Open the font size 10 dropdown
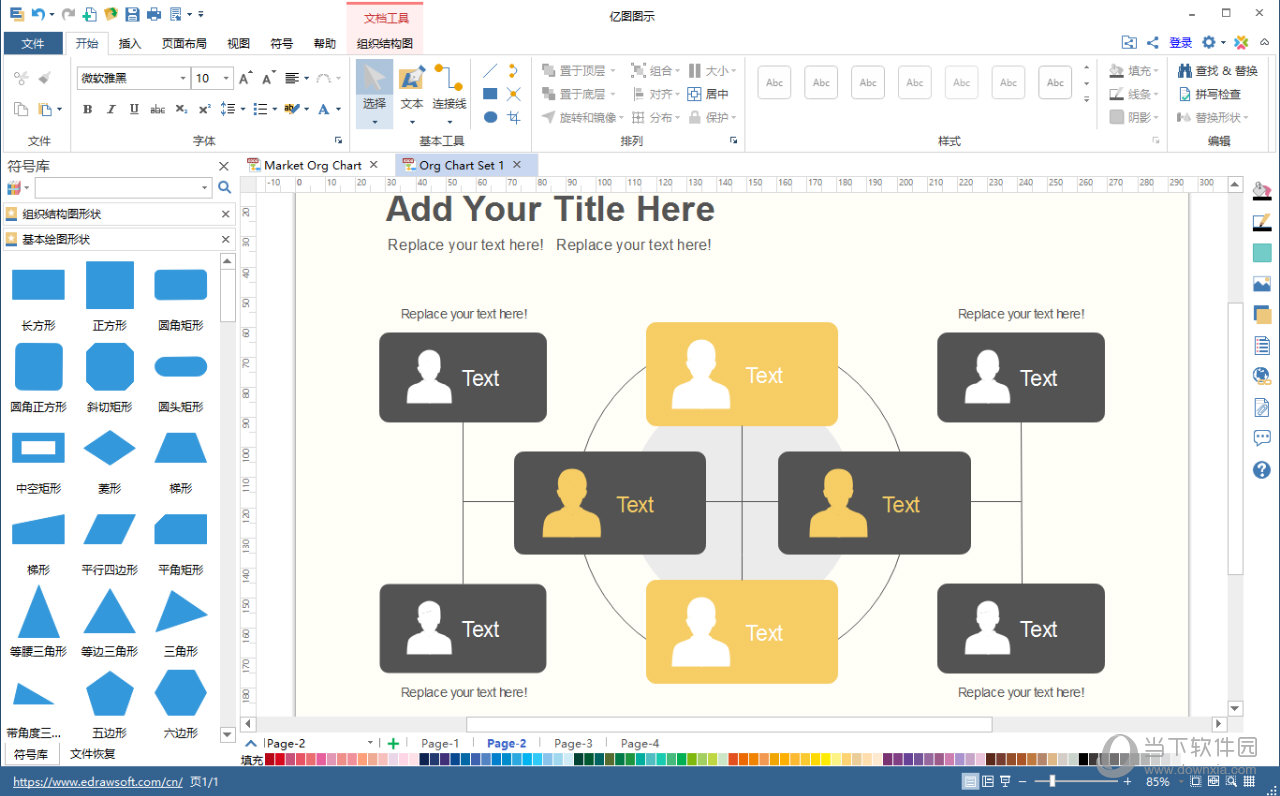This screenshot has width=1280, height=796. [x=227, y=78]
